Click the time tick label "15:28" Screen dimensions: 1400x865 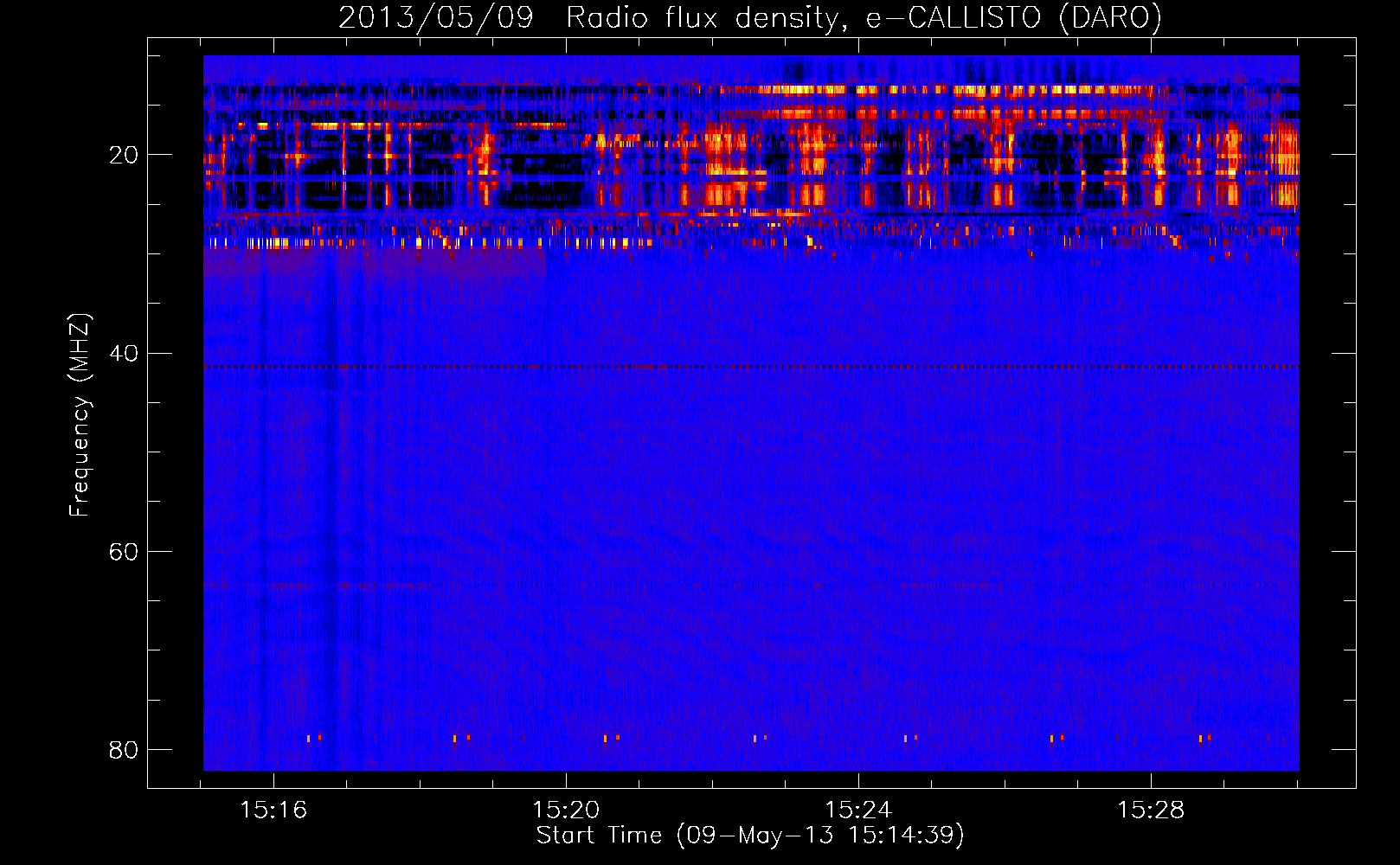click(1151, 811)
